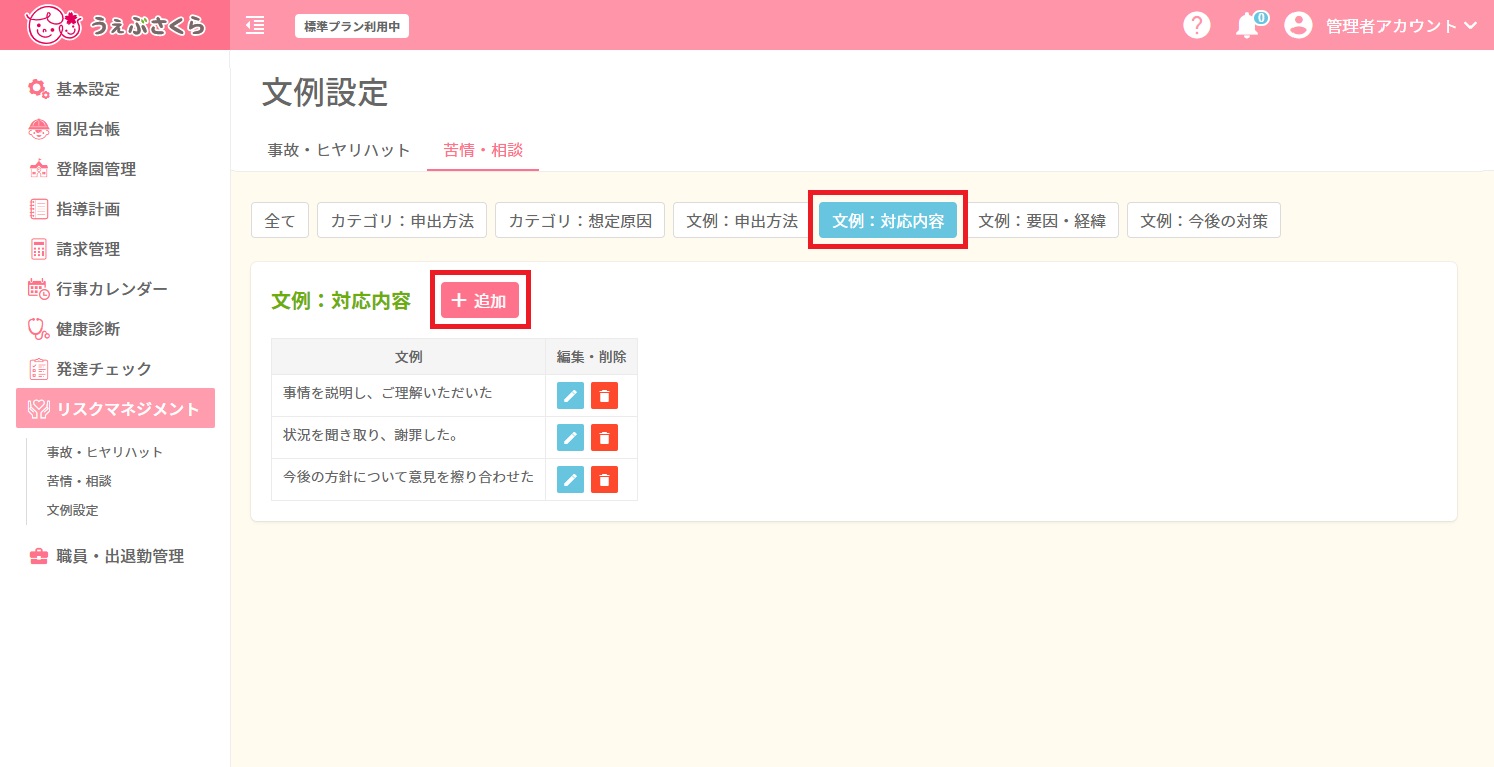The width and height of the screenshot is (1494, 767).
Task: Click the 職員・出退勤管理 briefcase icon
Action: [x=38, y=556]
